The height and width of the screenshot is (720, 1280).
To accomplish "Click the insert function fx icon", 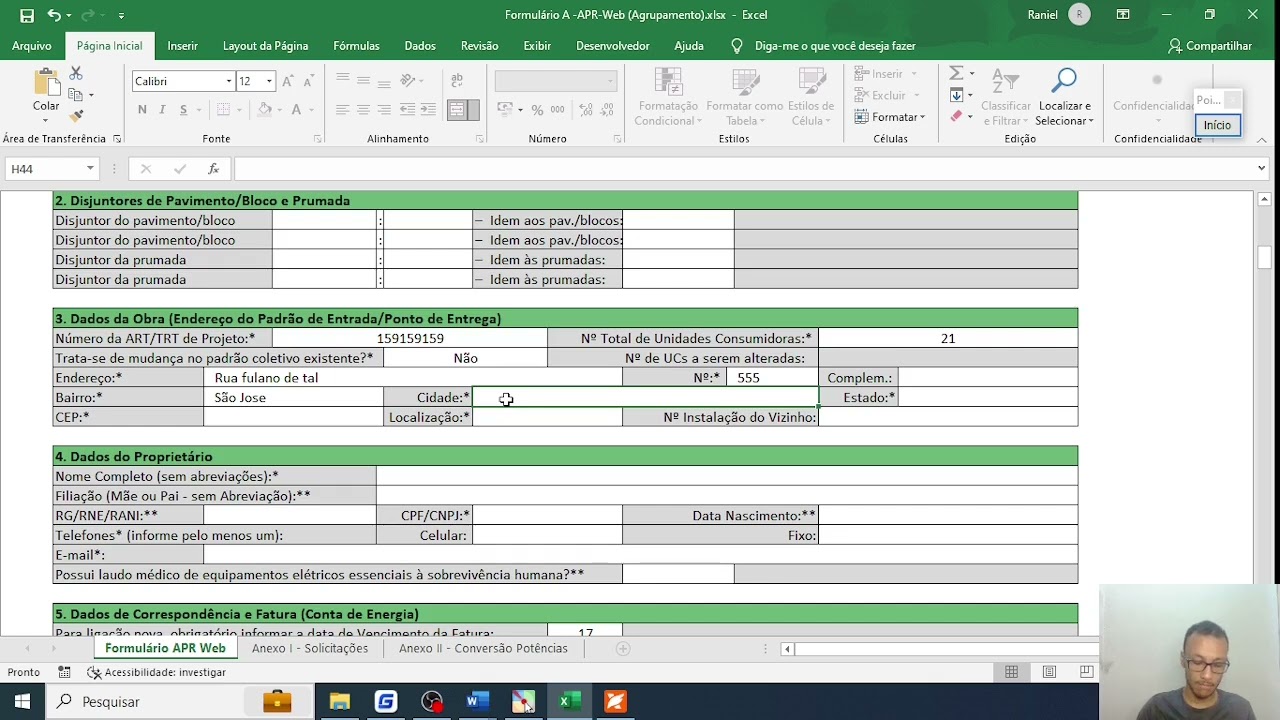I will click(x=213, y=169).
